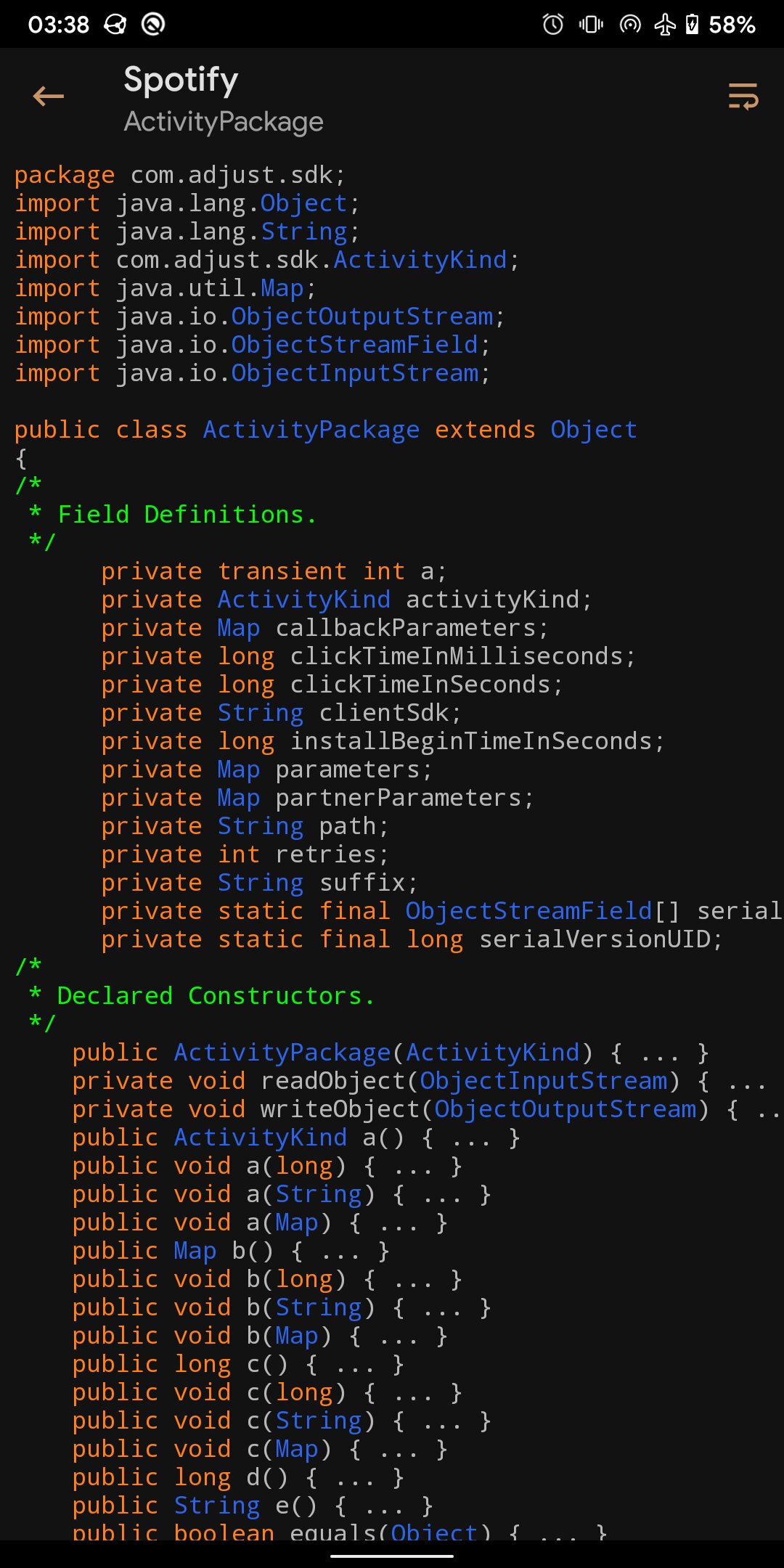
Task: Tap the serialVersionUID field line
Action: coord(412,939)
